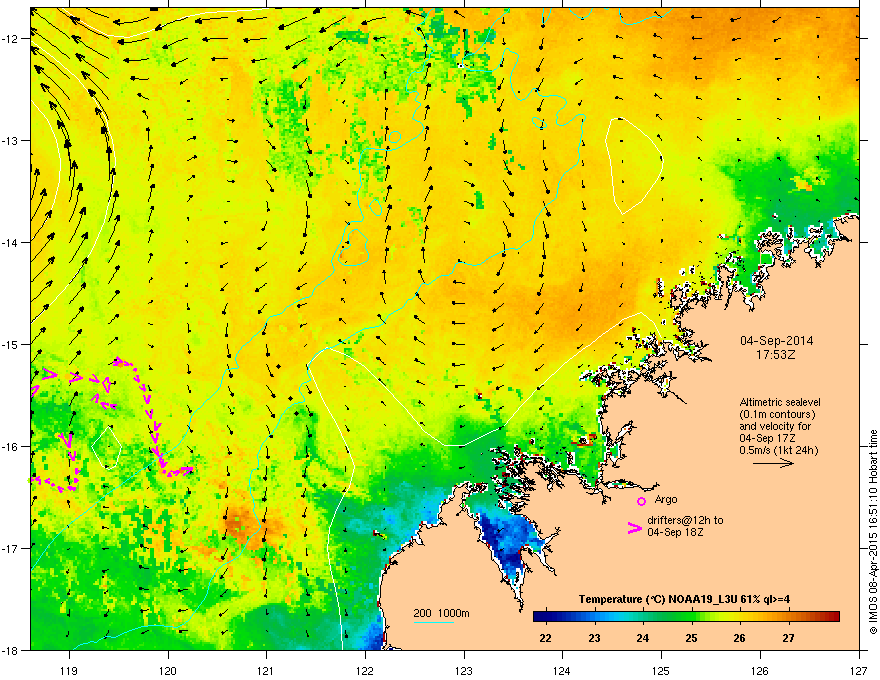Click the longitude axis label 123

(x=464, y=670)
